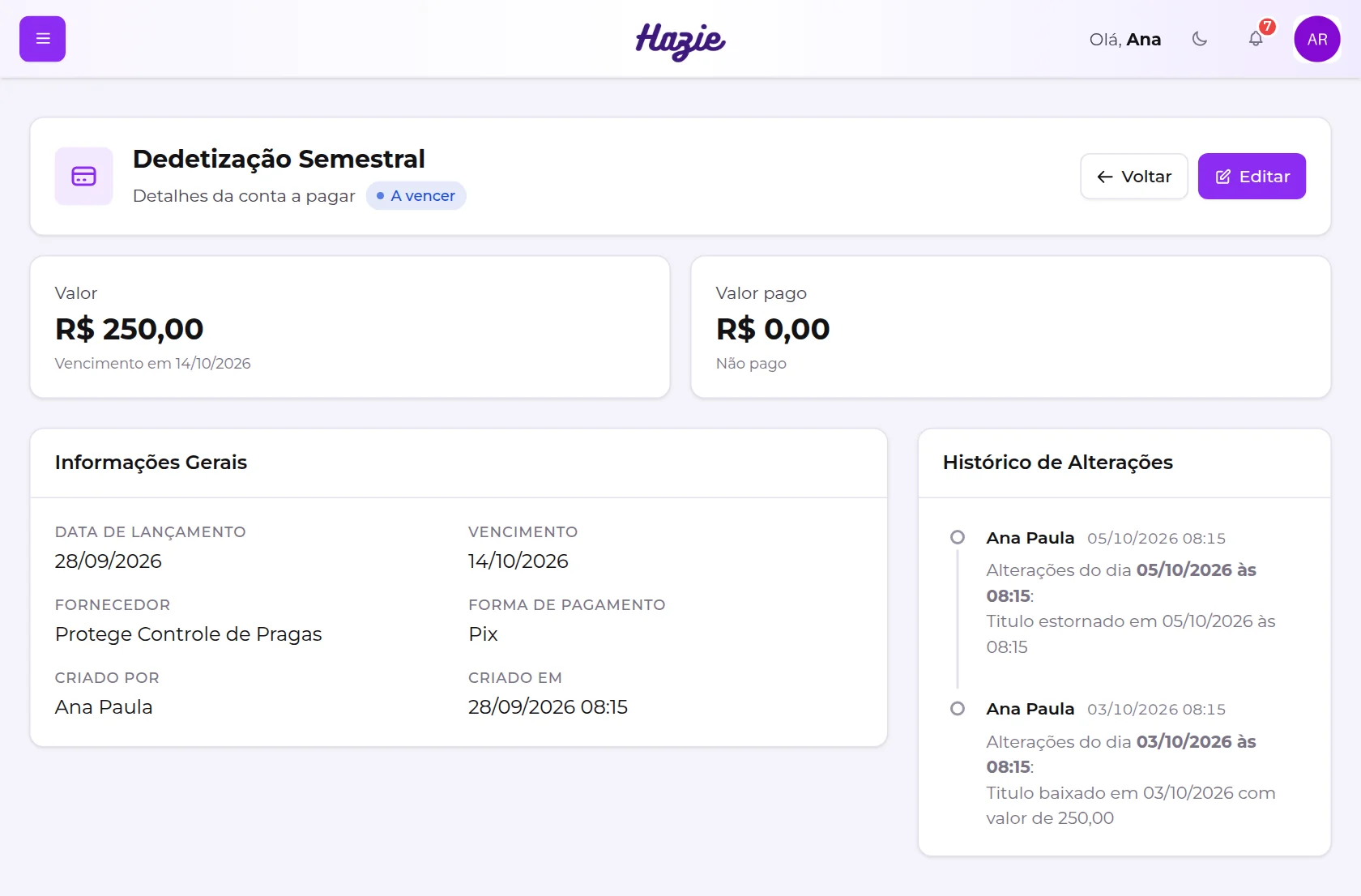Open notifications bell with 7 badge
This screenshot has width=1361, height=896.
1256,39
